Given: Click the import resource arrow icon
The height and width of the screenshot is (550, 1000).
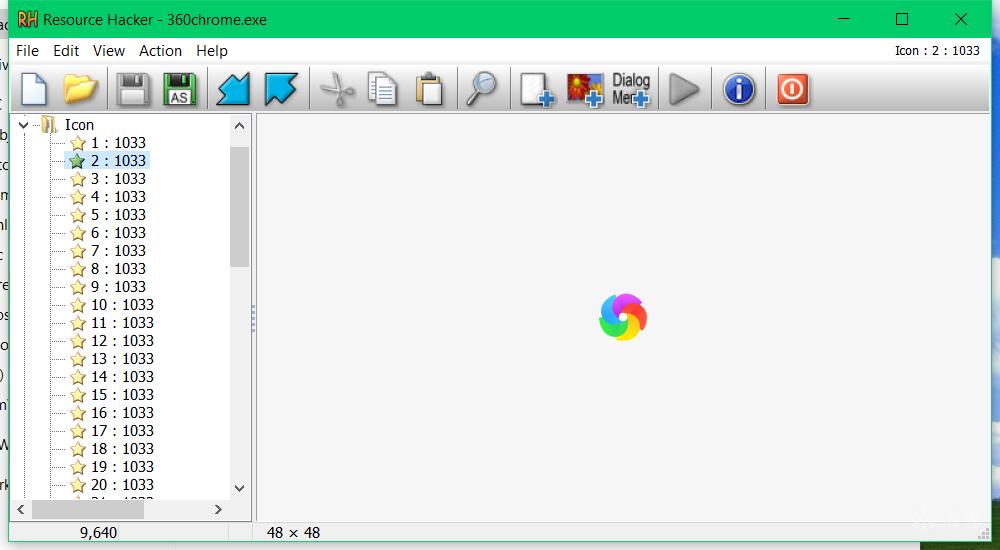Looking at the screenshot, I should pyautogui.click(x=233, y=89).
